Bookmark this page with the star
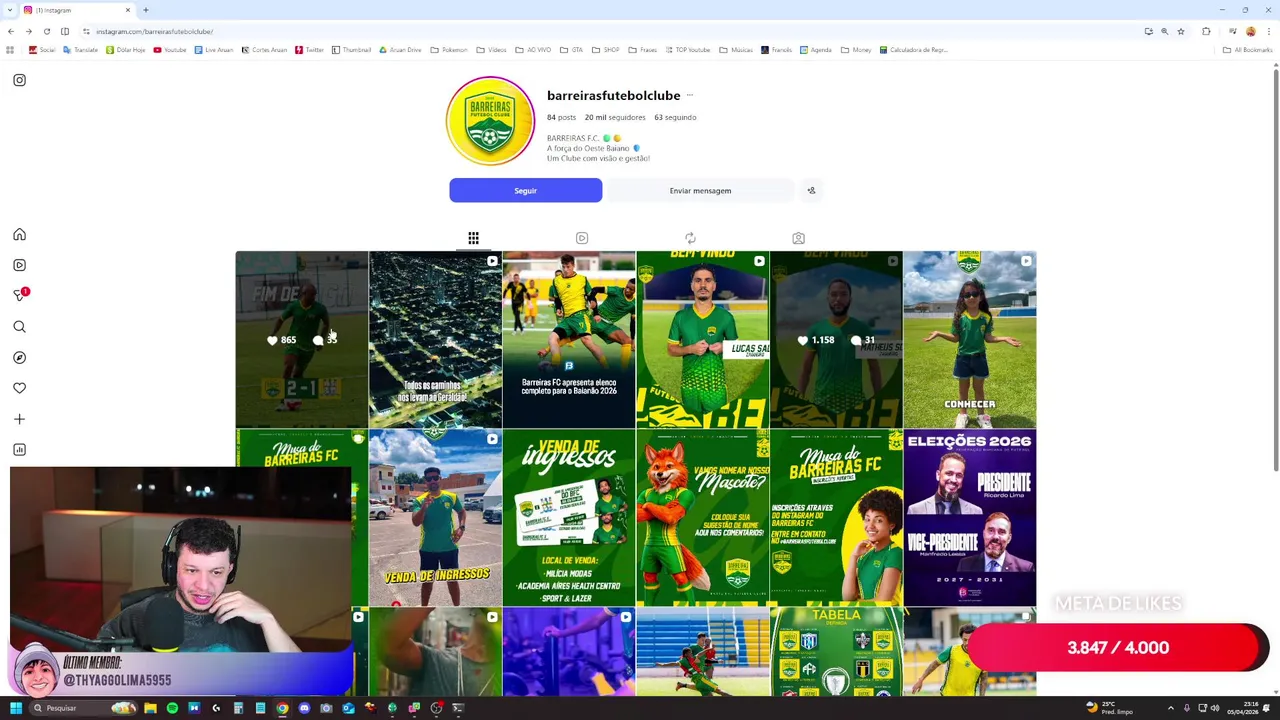 point(1181,31)
